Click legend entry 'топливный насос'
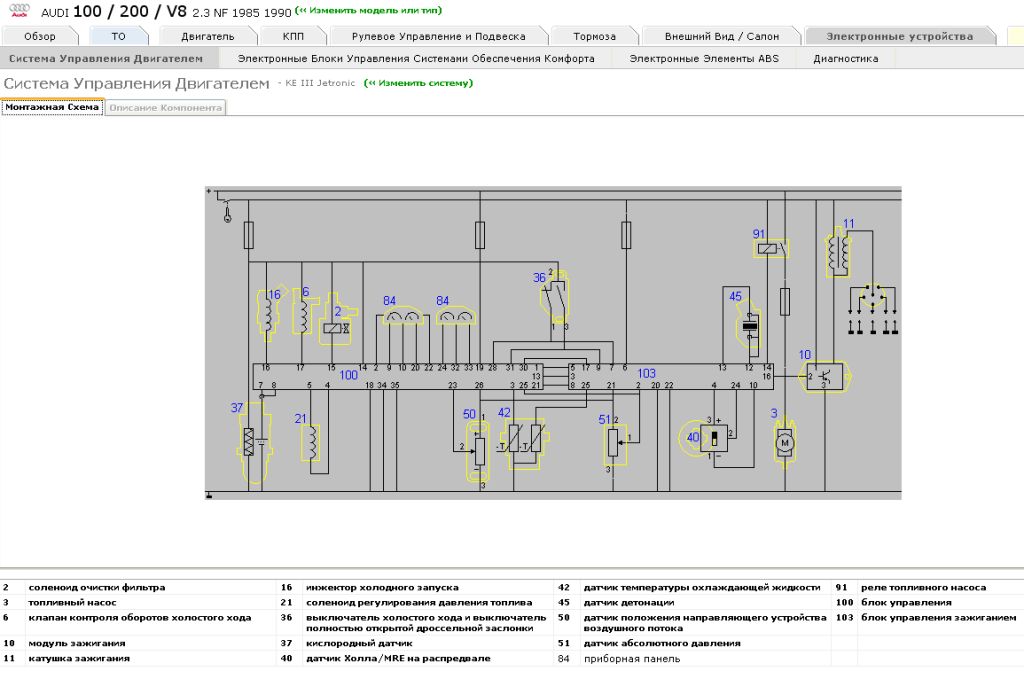The width and height of the screenshot is (1024, 679). [x=72, y=603]
